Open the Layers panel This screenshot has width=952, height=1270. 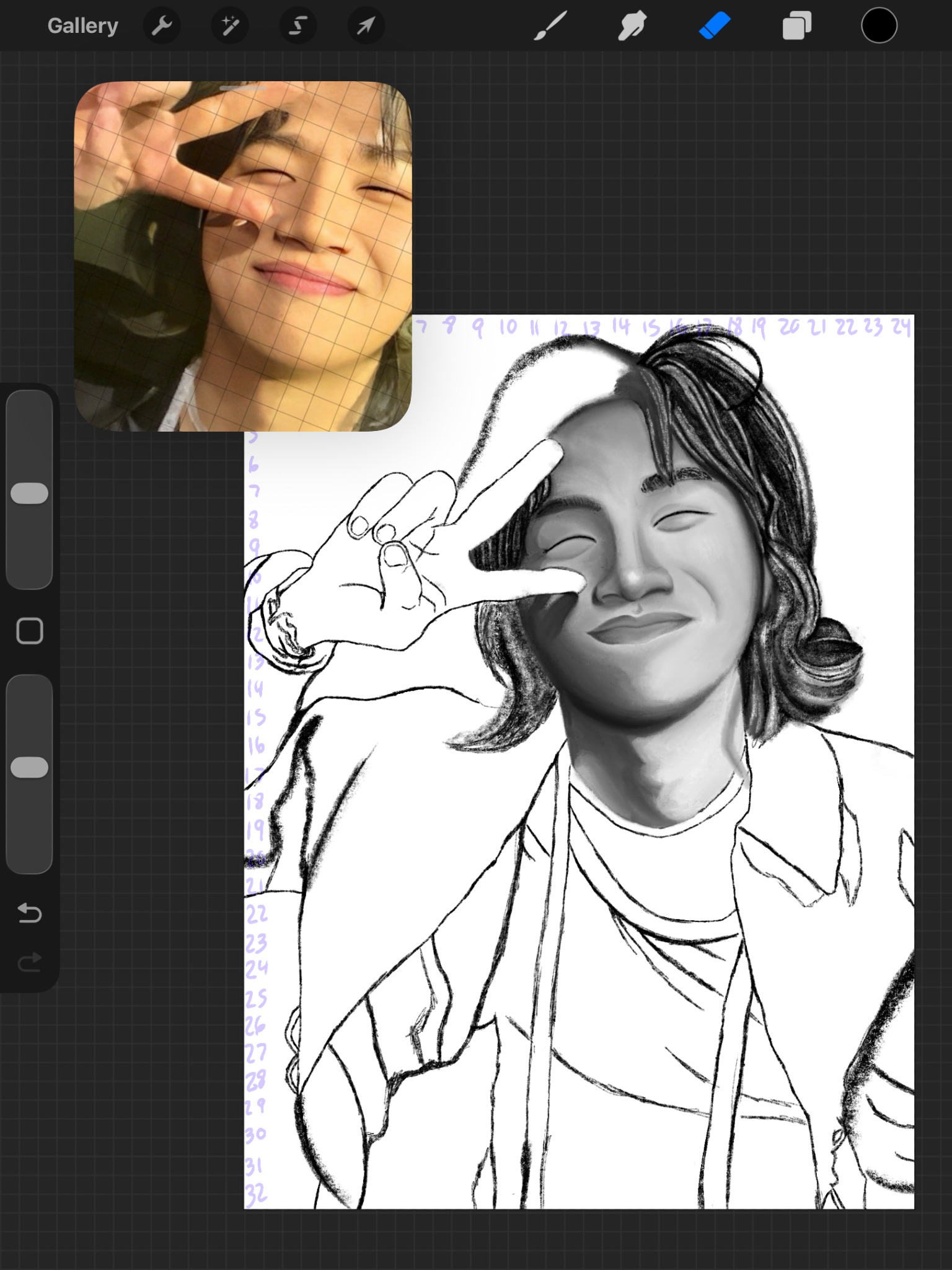[x=796, y=26]
